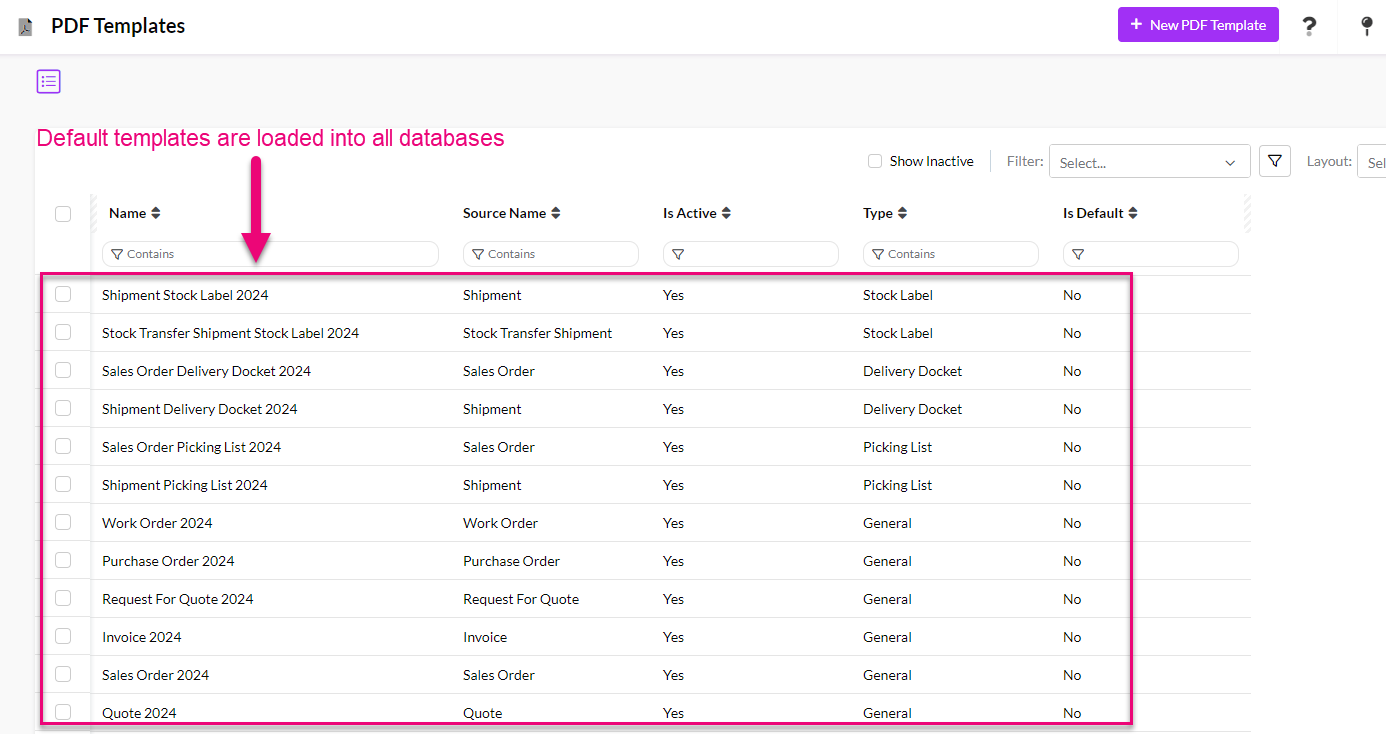The image size is (1386, 734).
Task: Open Purchase Order 2024 template
Action: [x=168, y=561]
